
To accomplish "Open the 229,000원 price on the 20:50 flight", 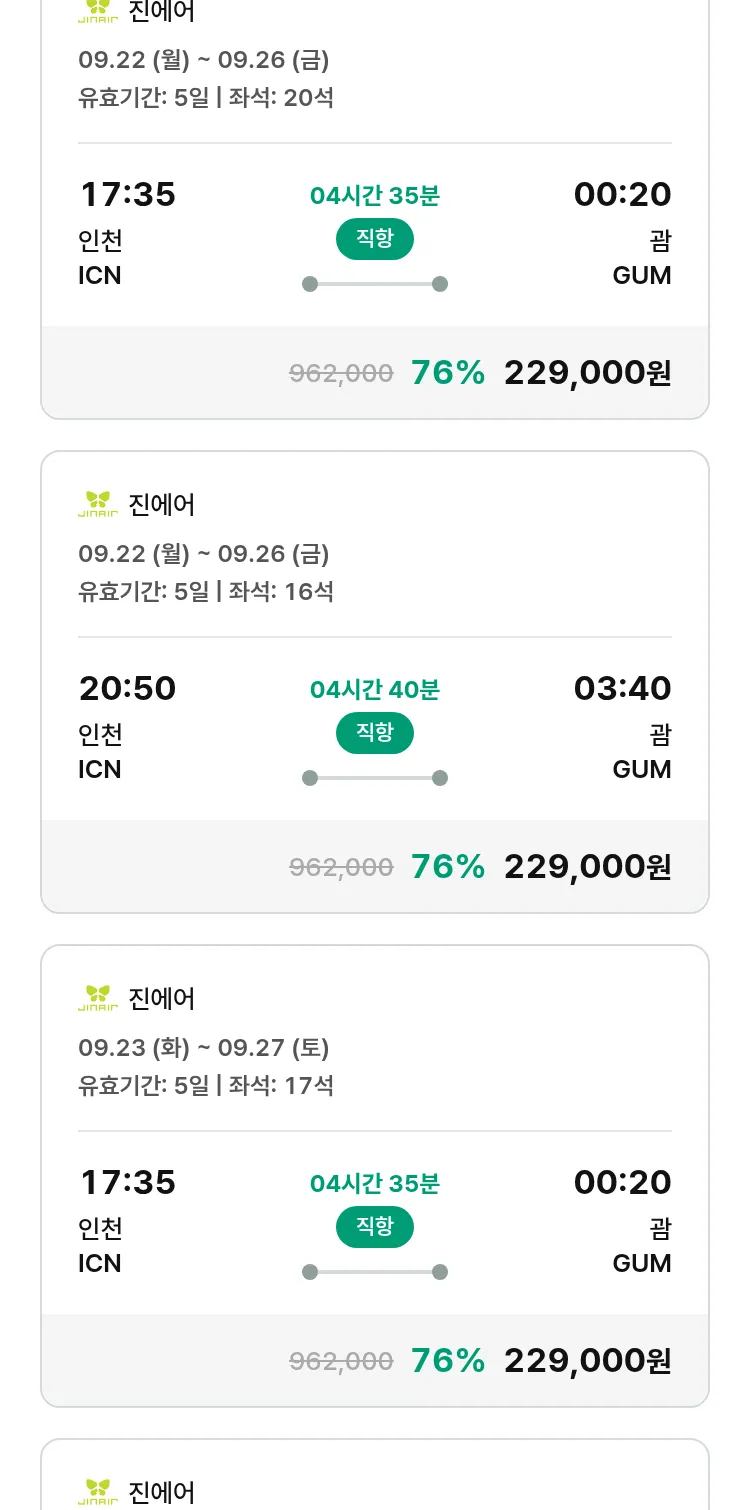I will pyautogui.click(x=587, y=867).
